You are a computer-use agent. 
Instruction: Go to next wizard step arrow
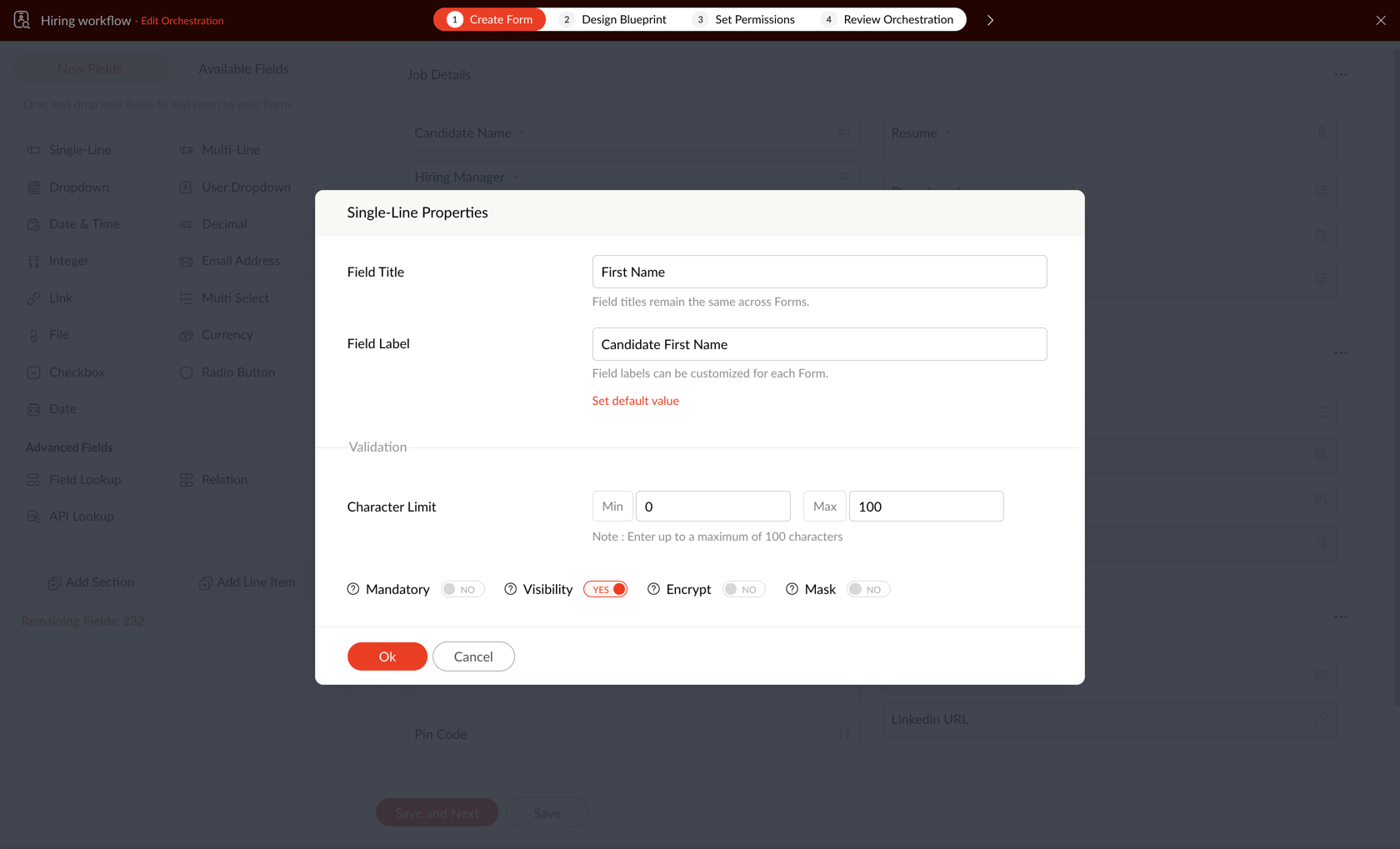(990, 20)
